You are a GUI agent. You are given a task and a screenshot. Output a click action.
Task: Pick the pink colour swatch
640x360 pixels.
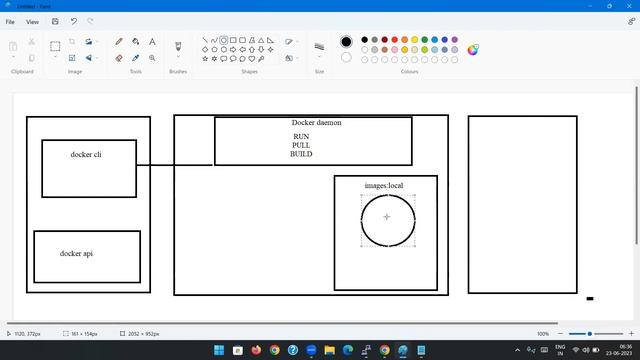coord(395,49)
